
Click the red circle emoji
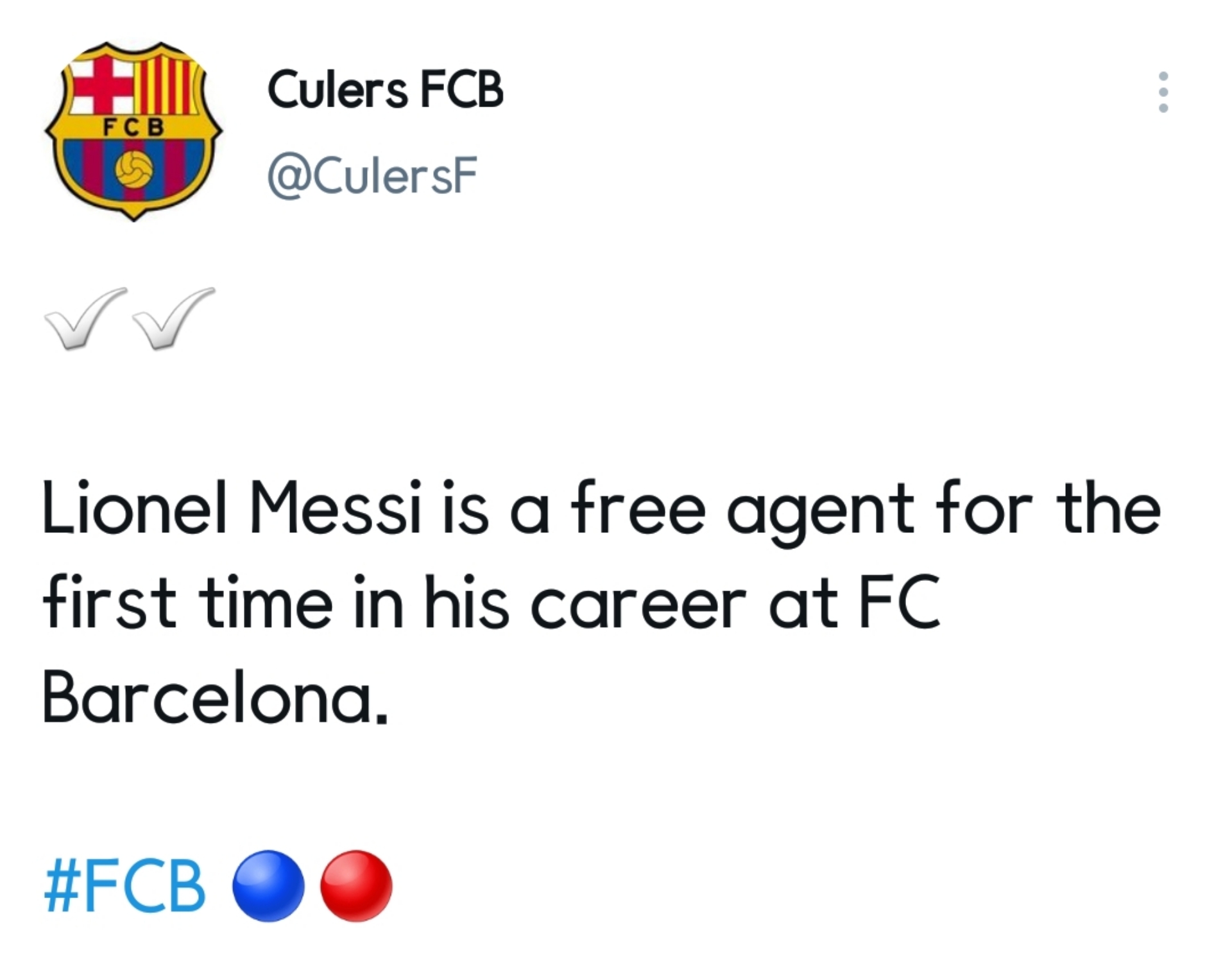pos(356,886)
